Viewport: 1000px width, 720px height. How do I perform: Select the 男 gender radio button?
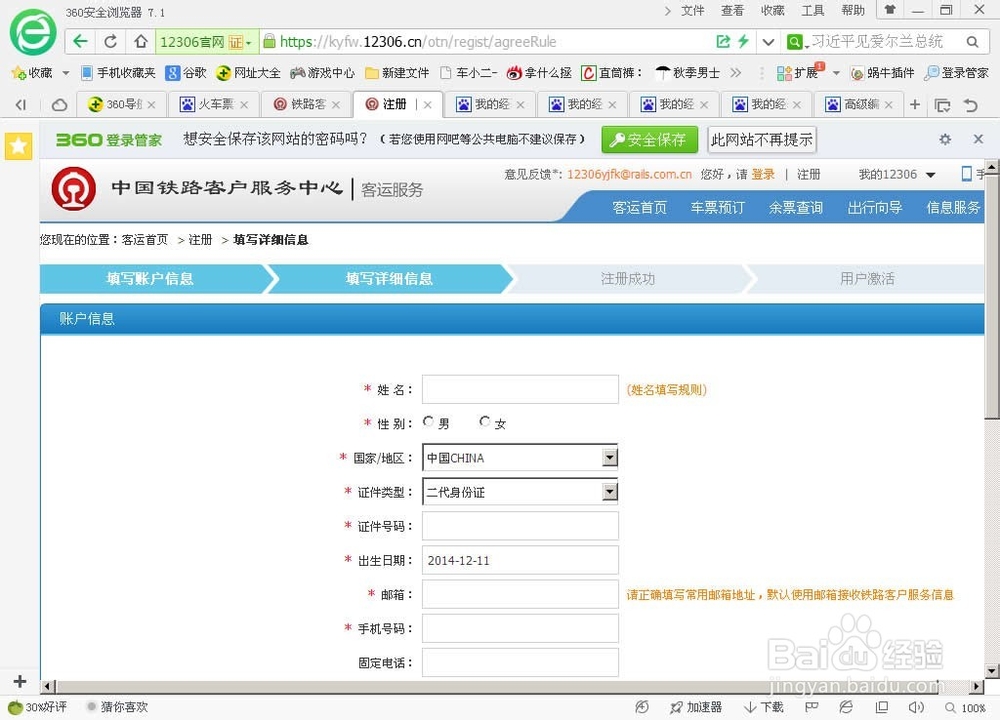coord(428,422)
